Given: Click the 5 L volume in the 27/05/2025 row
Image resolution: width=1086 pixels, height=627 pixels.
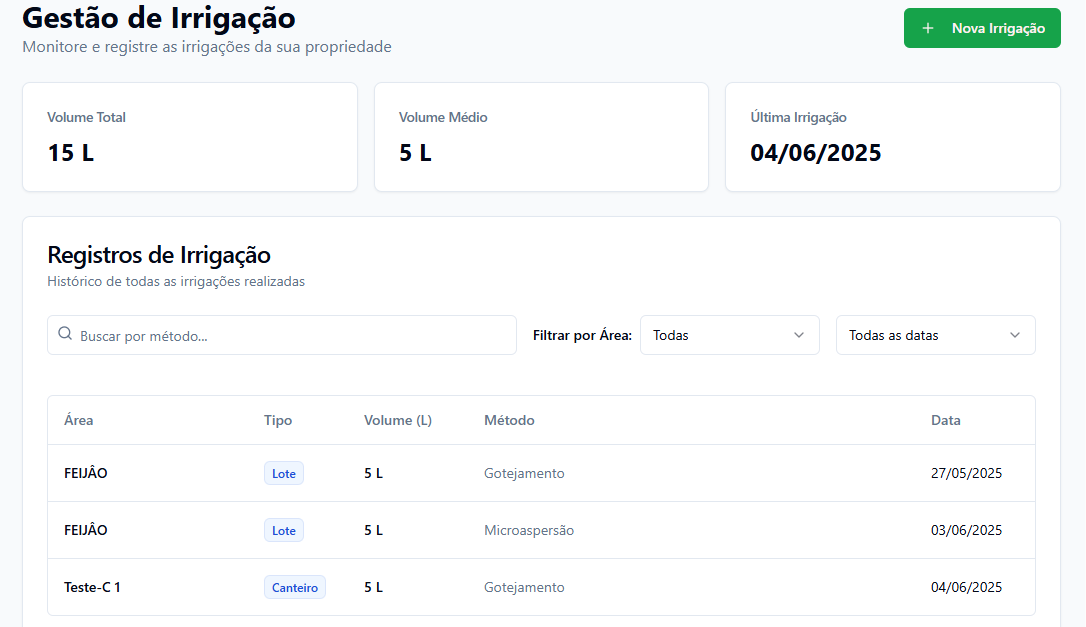Looking at the screenshot, I should click(x=373, y=473).
